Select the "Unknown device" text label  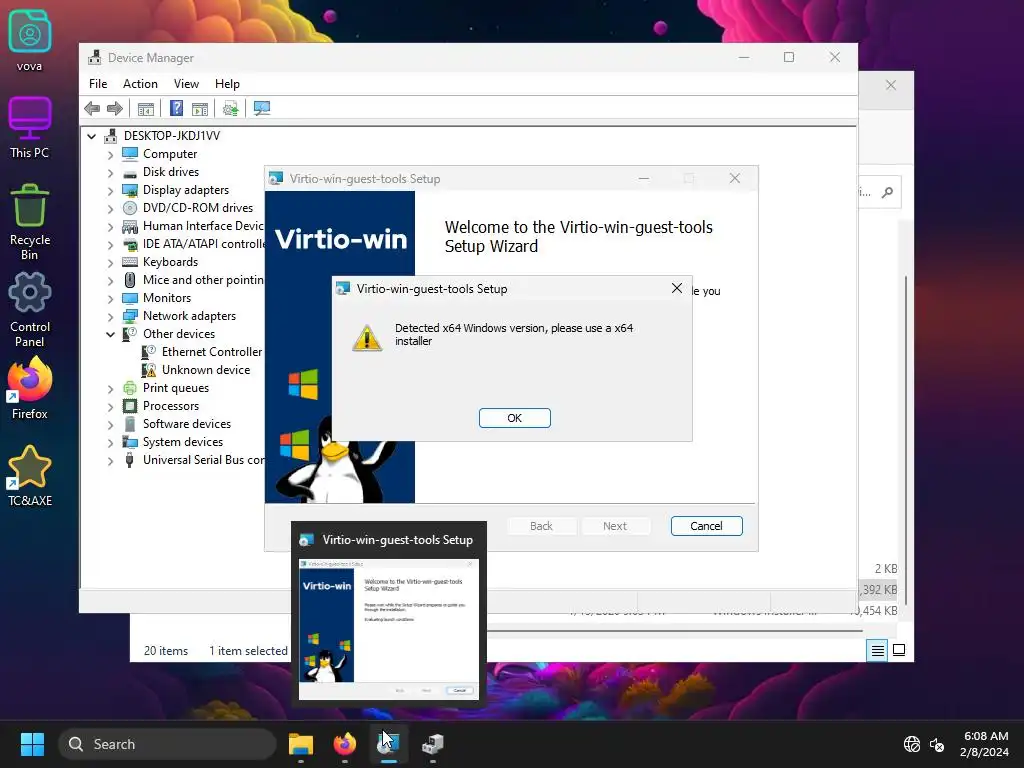point(206,370)
